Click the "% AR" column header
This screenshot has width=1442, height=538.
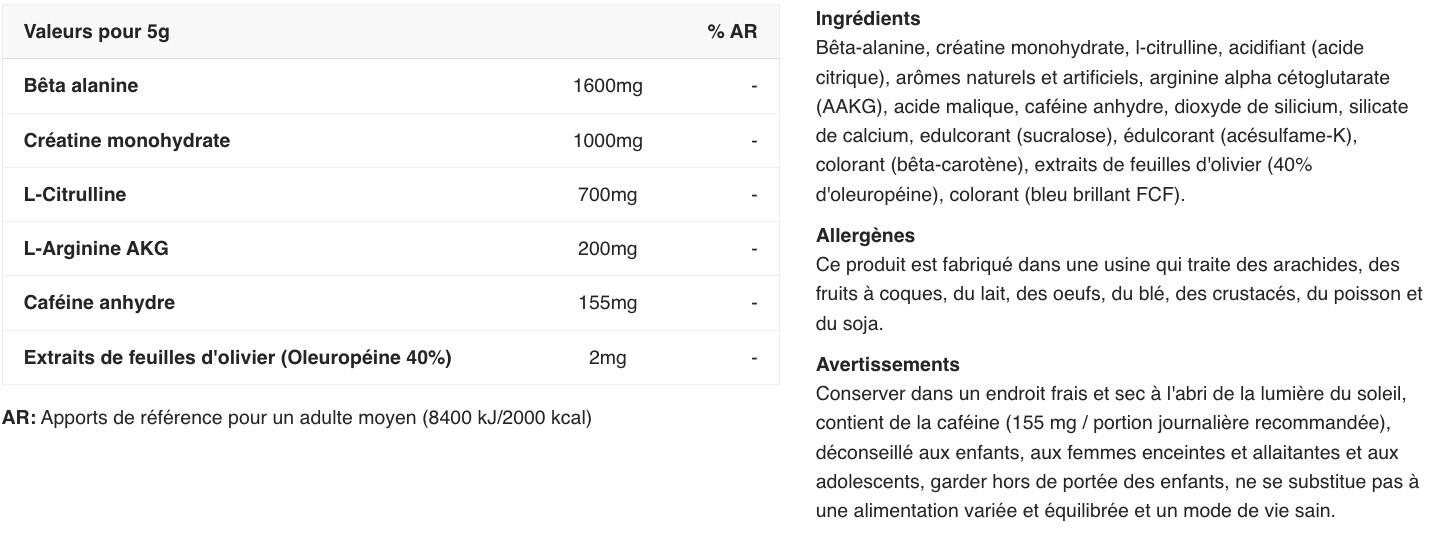pos(732,32)
